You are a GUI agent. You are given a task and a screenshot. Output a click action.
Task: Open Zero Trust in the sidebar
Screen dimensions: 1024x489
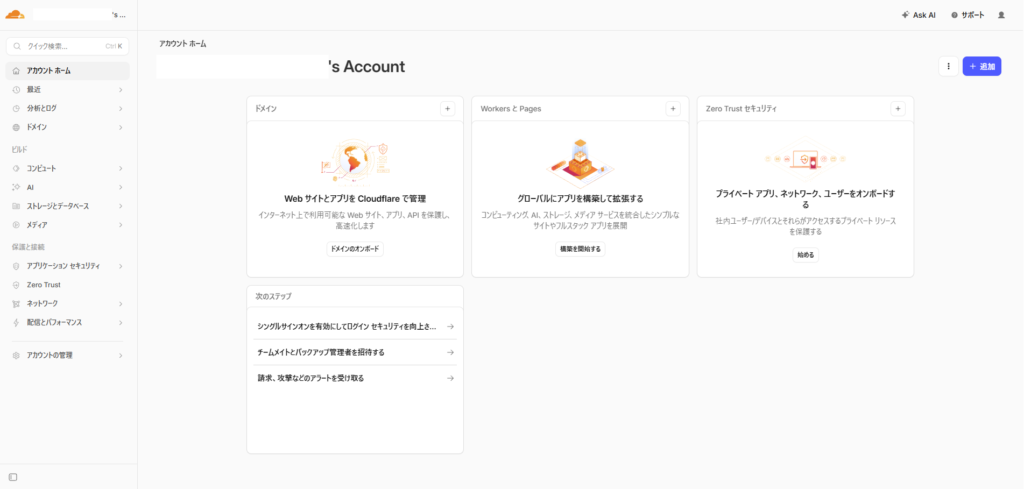click(44, 285)
